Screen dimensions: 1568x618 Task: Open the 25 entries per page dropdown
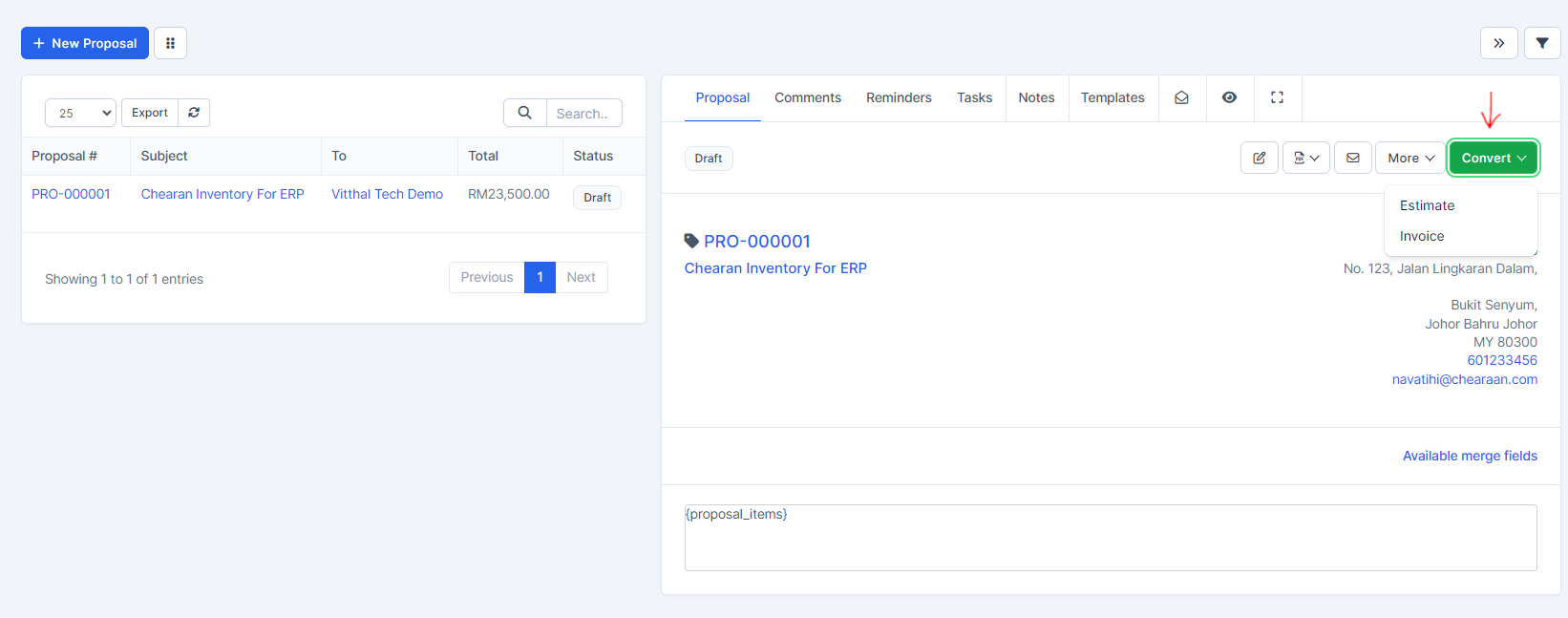point(80,113)
